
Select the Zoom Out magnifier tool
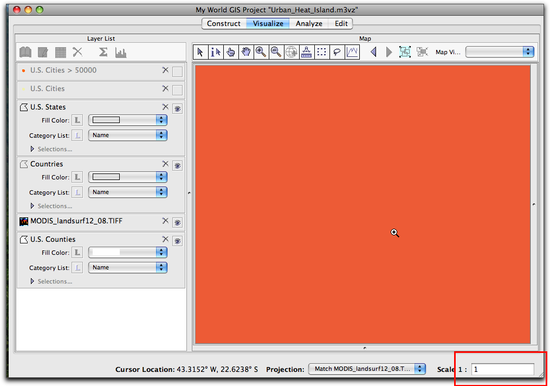pos(276,52)
